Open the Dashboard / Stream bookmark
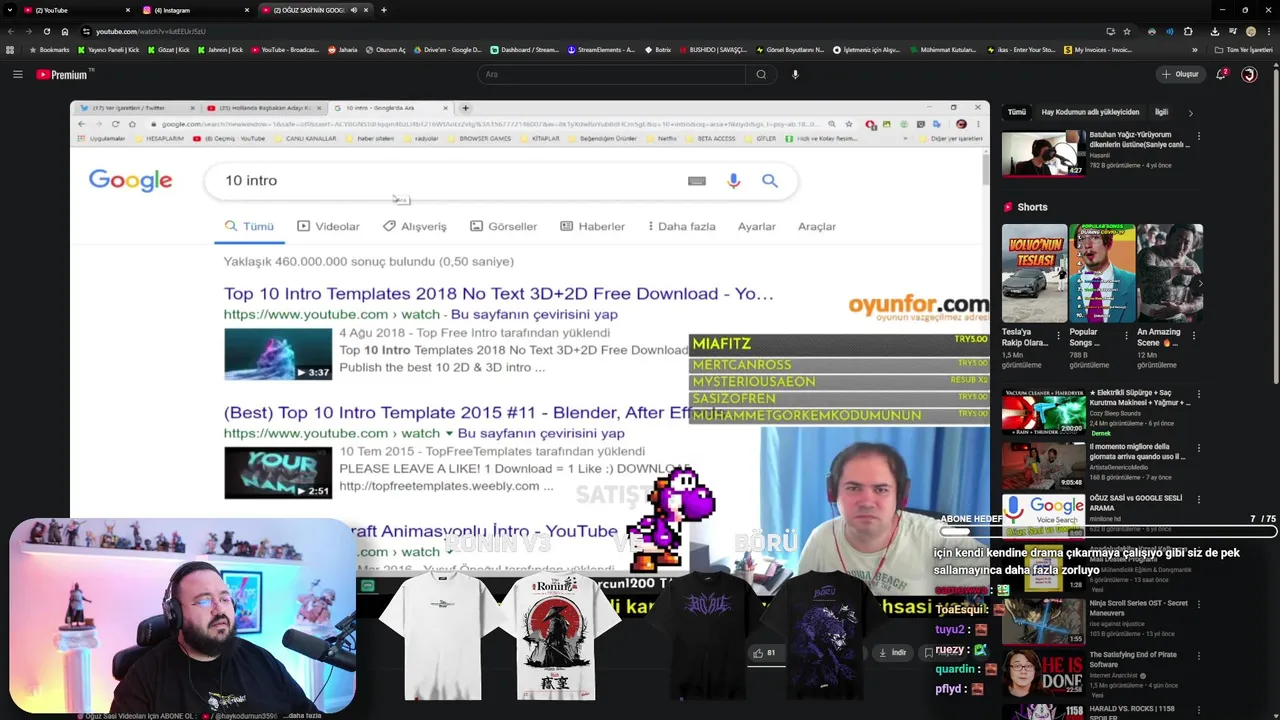The width and height of the screenshot is (1280, 720). 524,49
